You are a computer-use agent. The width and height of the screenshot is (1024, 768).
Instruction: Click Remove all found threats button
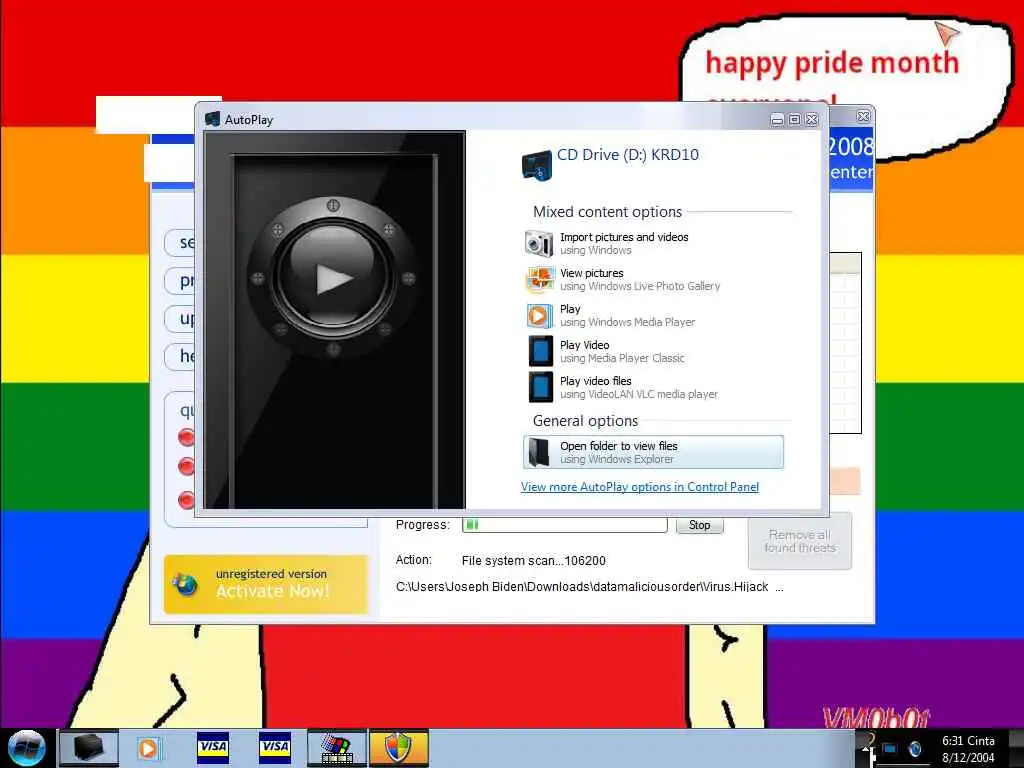click(800, 541)
